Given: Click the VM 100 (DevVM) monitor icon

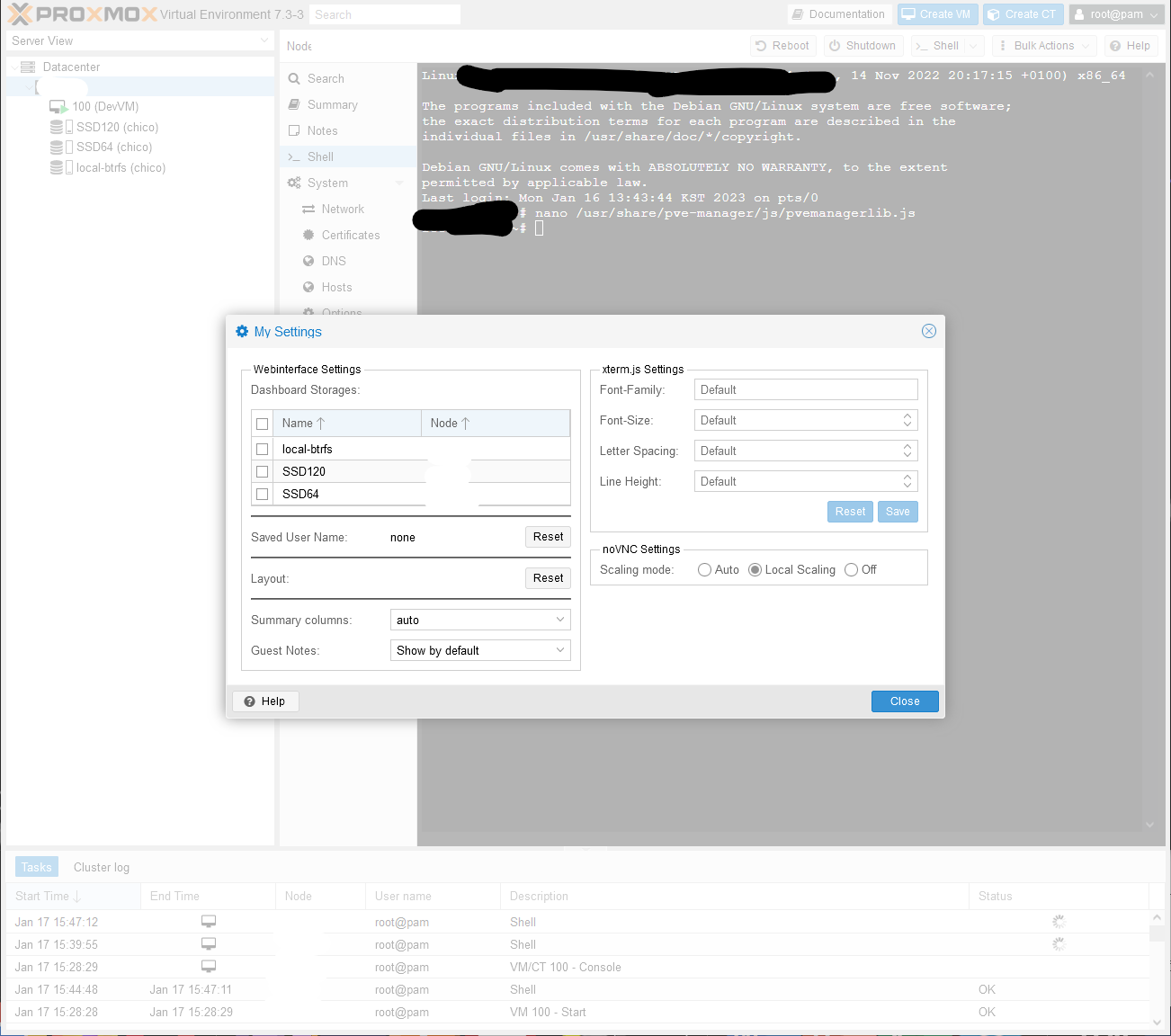Looking at the screenshot, I should pyautogui.click(x=58, y=107).
